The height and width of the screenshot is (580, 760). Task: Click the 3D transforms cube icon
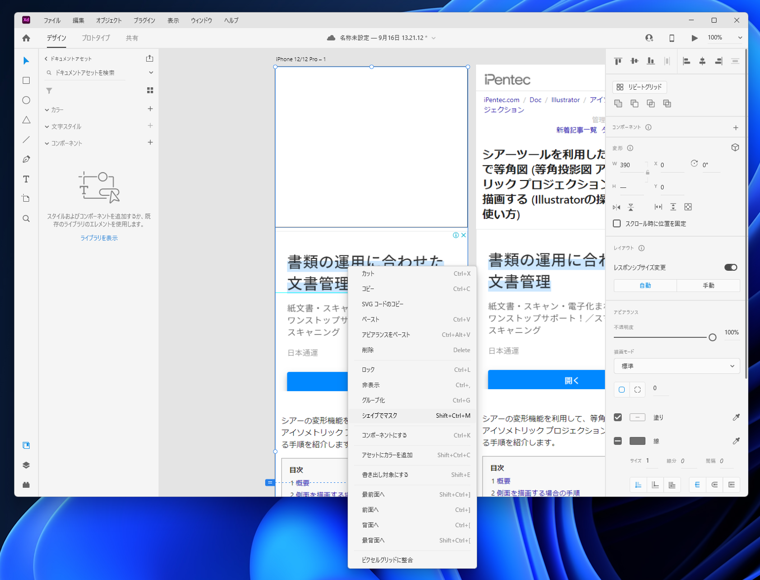point(735,147)
